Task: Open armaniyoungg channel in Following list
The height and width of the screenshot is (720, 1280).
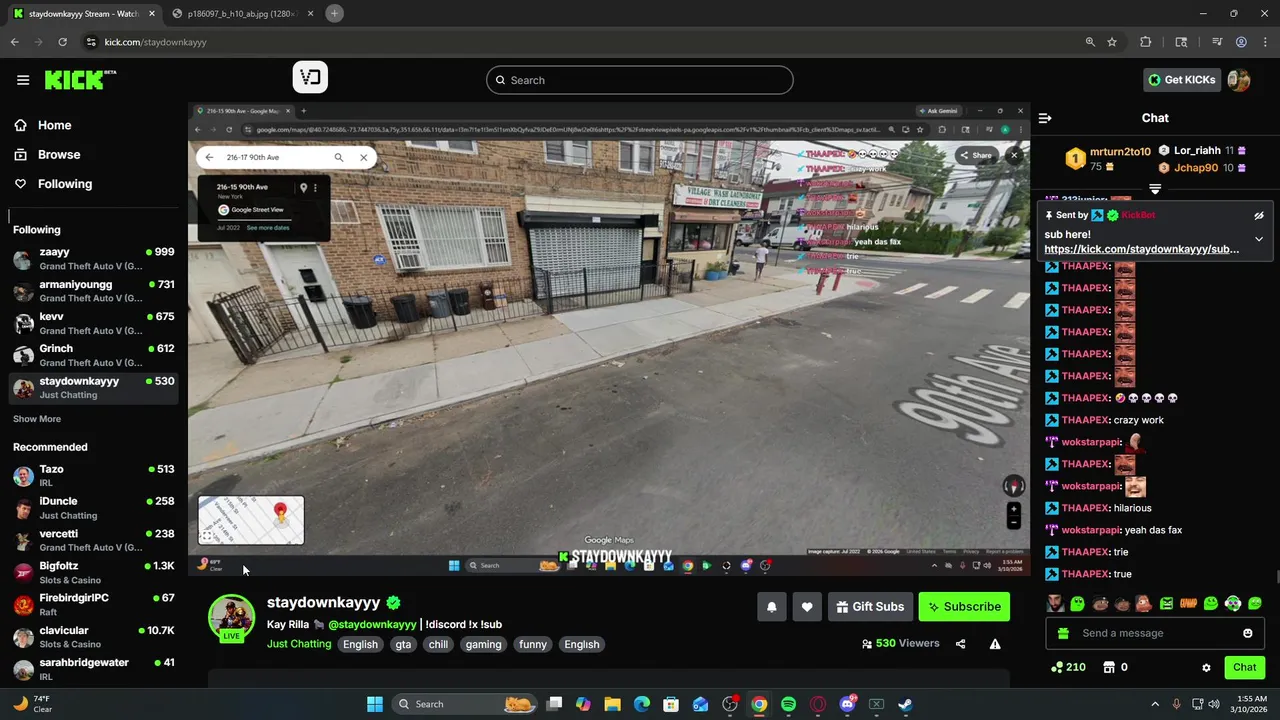Action: (94, 291)
